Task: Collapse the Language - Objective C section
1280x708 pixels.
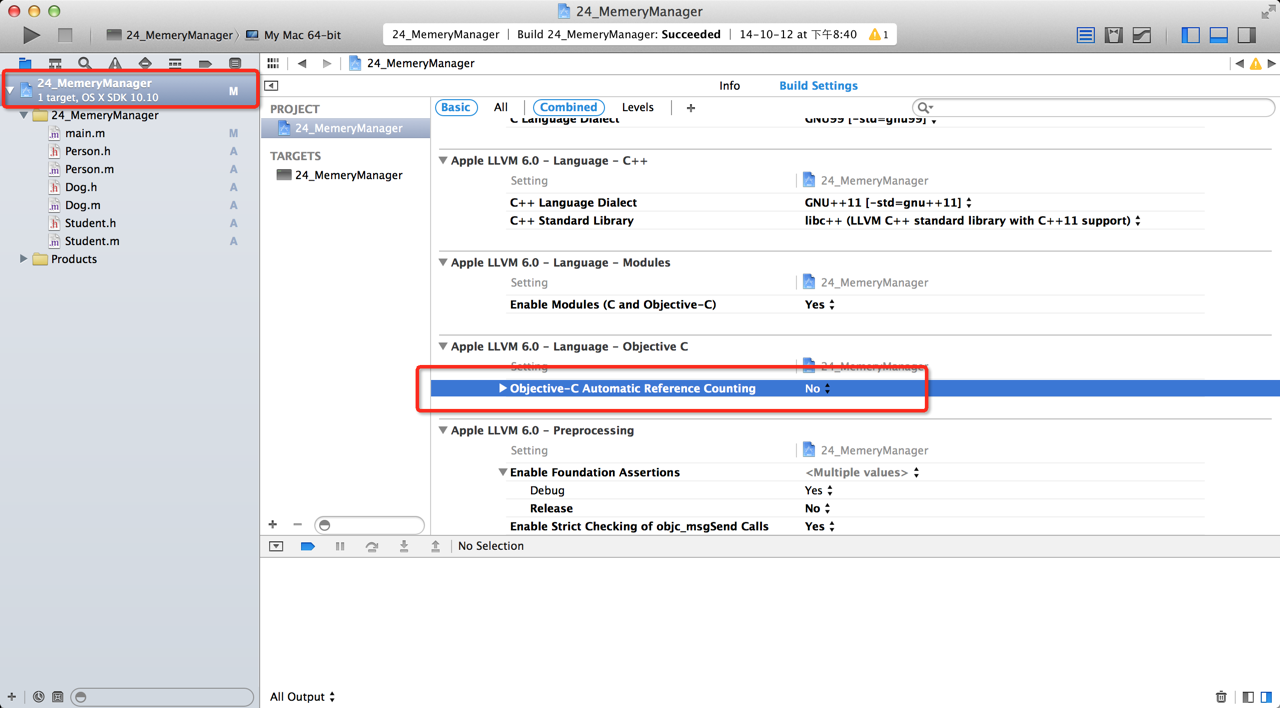Action: [x=443, y=346]
